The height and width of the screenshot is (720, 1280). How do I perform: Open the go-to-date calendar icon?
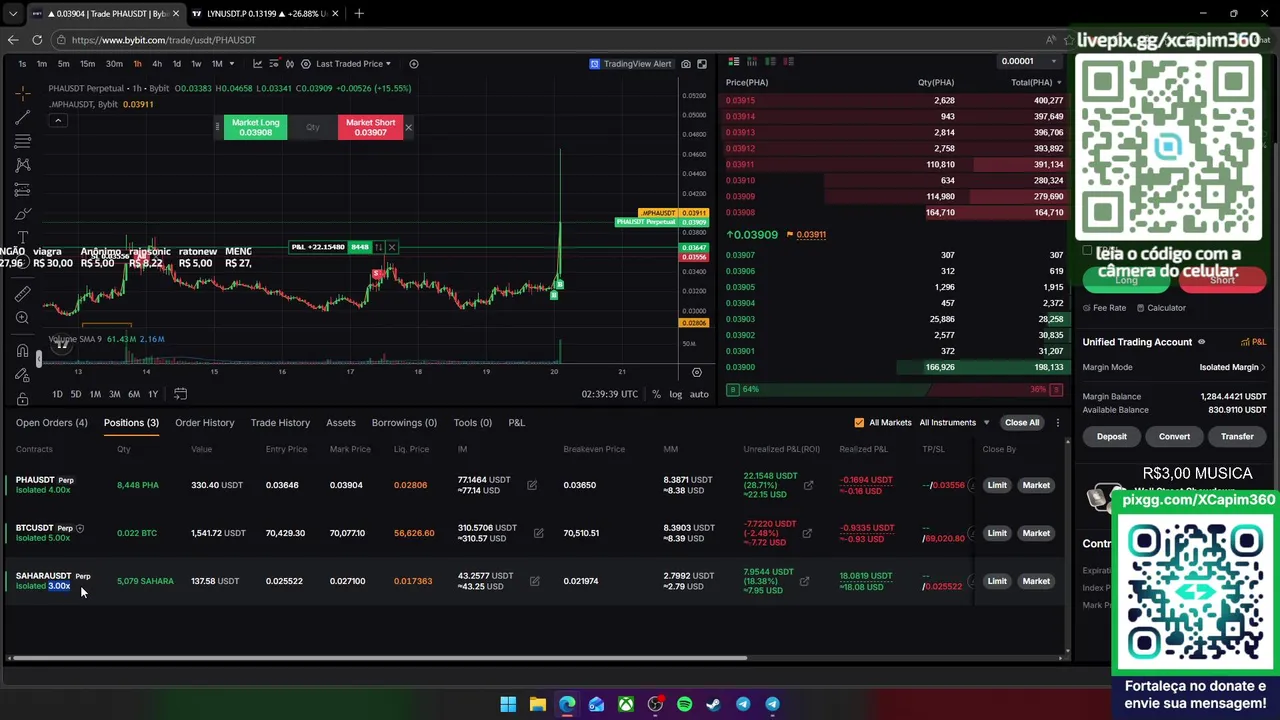[x=180, y=394]
